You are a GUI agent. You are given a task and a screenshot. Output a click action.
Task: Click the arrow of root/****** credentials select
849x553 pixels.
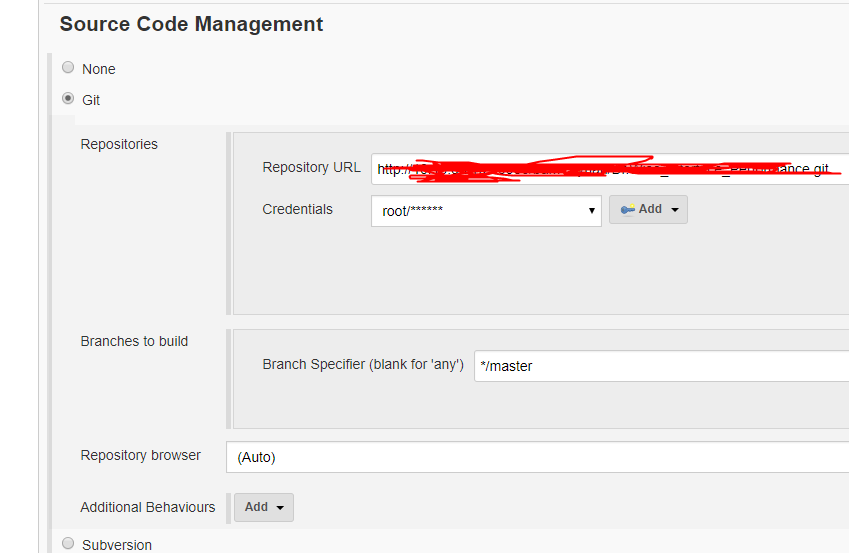591,211
